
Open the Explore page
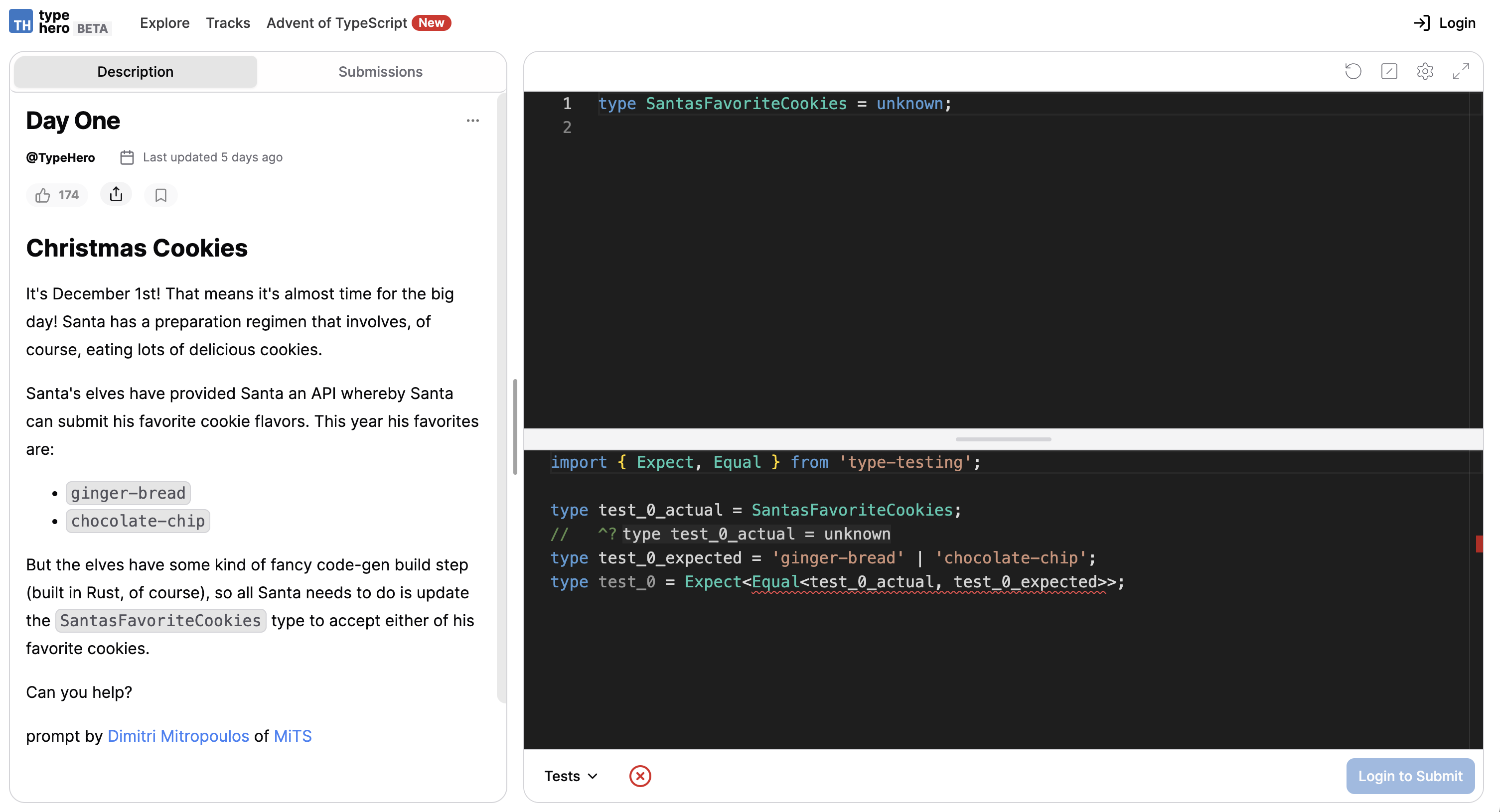(x=165, y=23)
